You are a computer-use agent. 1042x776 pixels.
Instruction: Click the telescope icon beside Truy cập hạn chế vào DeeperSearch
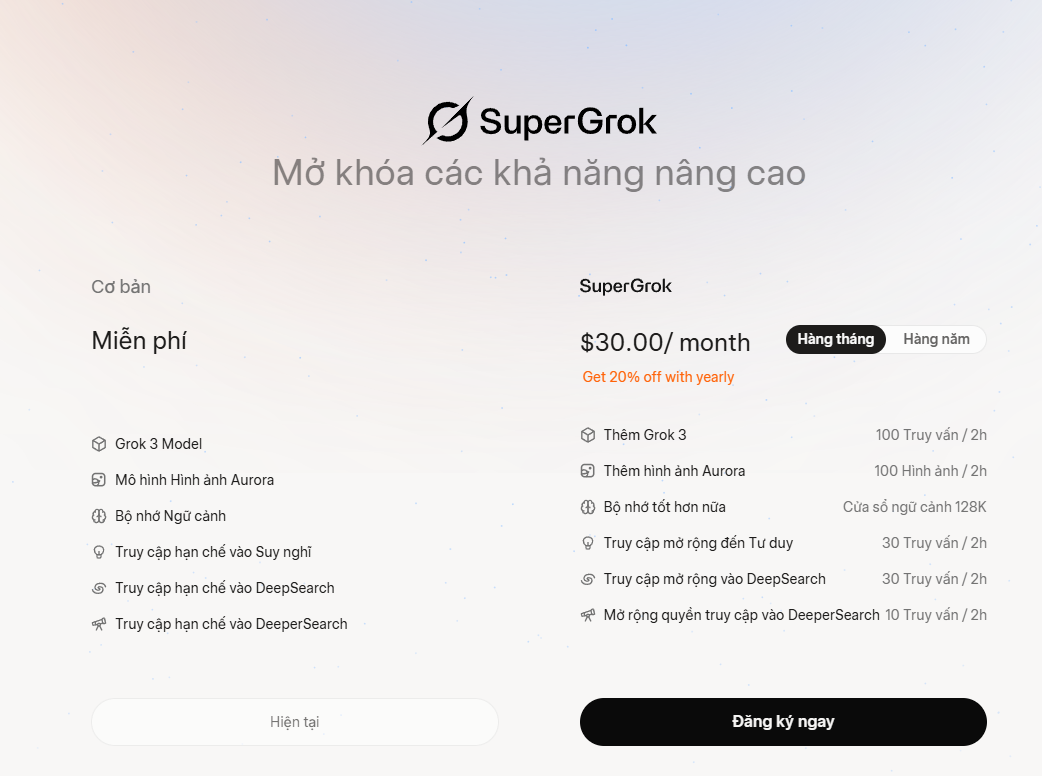click(x=99, y=624)
